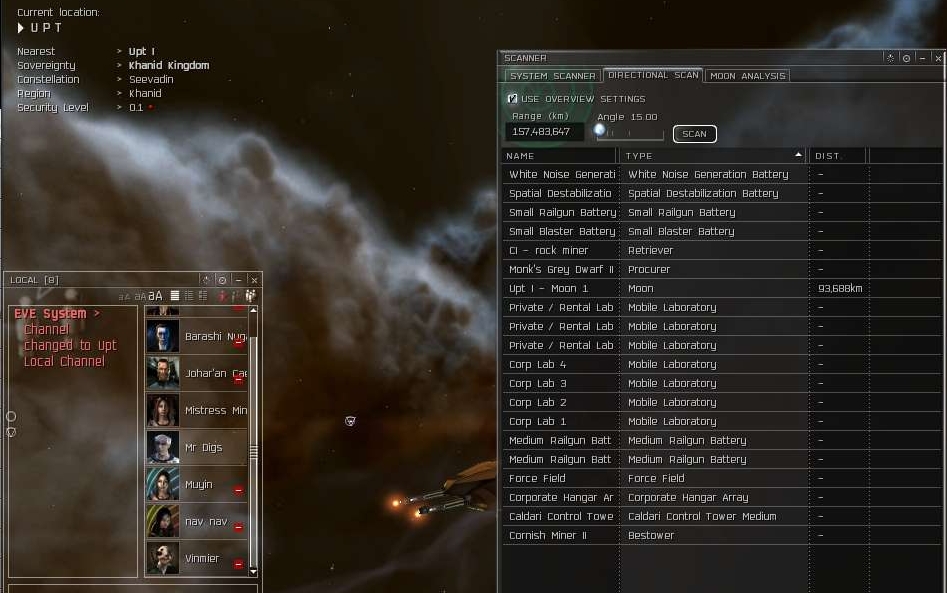Open Vinmier's character portrait
Image resolution: width=947 pixels, height=593 pixels.
tap(163, 558)
